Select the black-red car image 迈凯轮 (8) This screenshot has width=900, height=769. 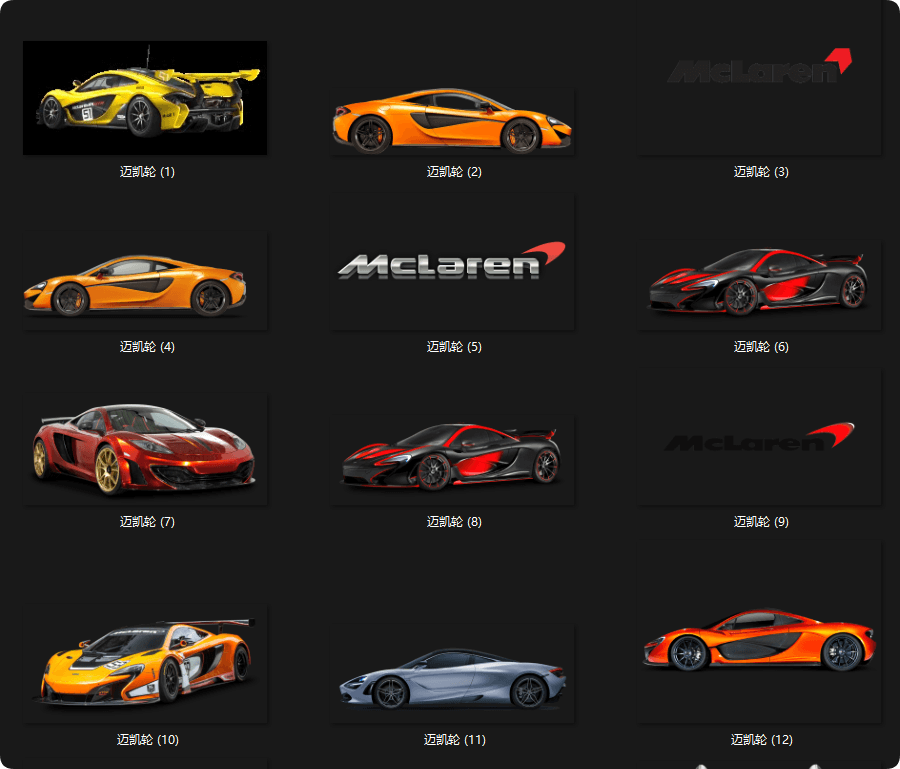click(452, 458)
